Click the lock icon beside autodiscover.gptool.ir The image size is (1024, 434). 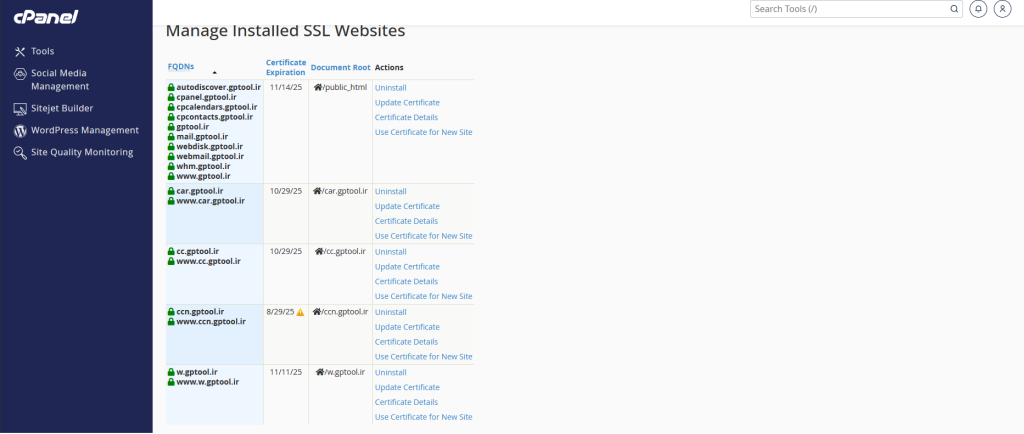[x=171, y=87]
